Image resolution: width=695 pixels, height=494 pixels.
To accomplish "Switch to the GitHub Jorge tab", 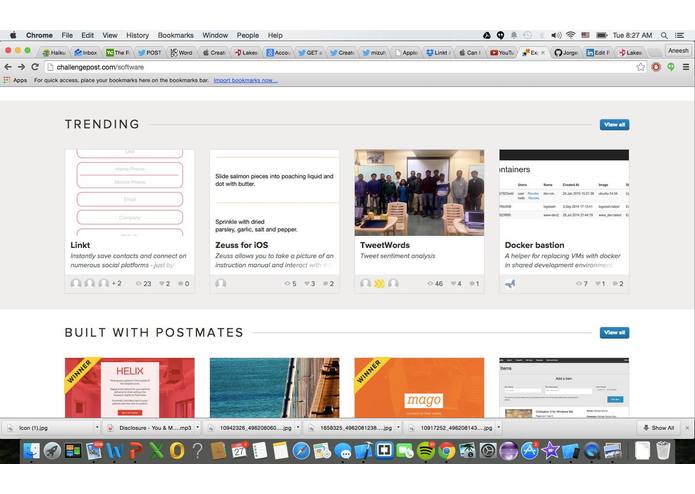I will [x=566, y=52].
